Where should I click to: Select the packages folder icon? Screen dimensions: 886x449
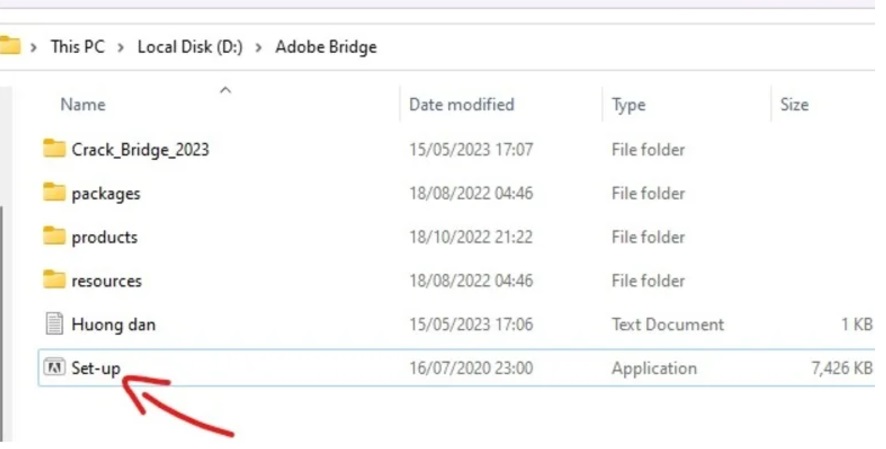point(54,193)
